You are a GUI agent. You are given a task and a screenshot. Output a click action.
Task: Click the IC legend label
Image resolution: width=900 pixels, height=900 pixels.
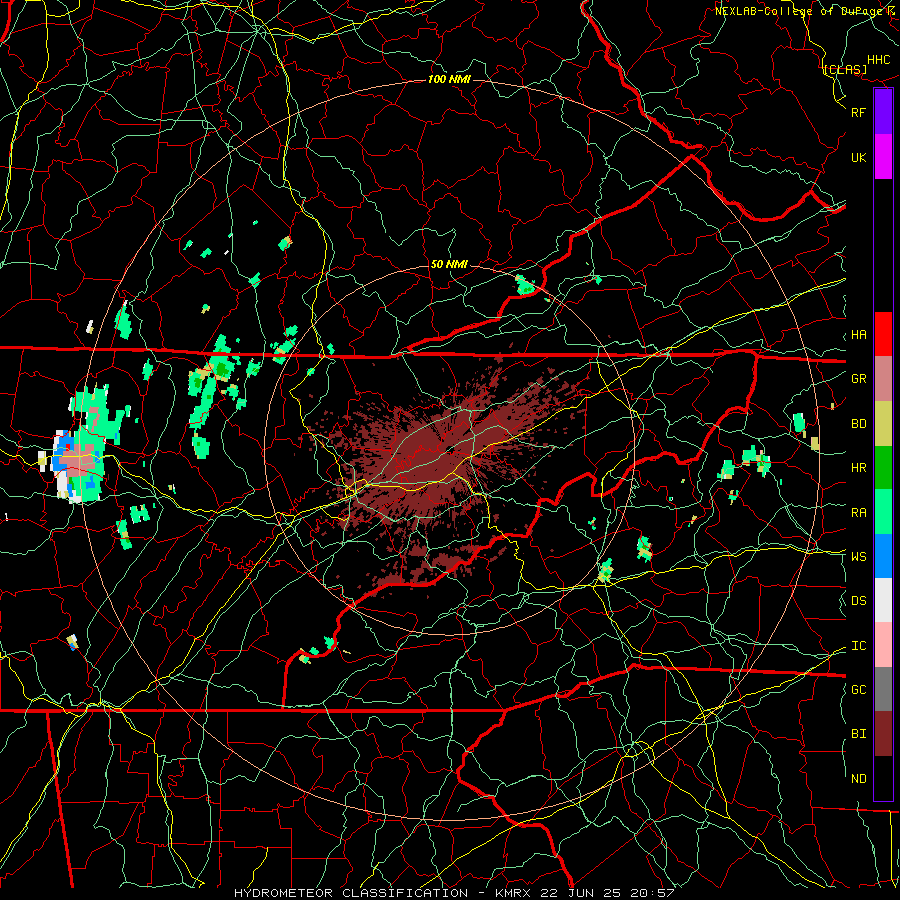tap(858, 646)
